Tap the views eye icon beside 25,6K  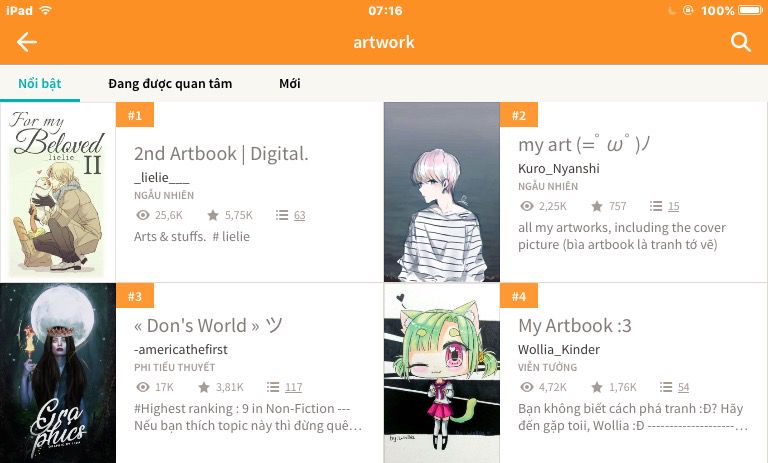[x=143, y=215]
